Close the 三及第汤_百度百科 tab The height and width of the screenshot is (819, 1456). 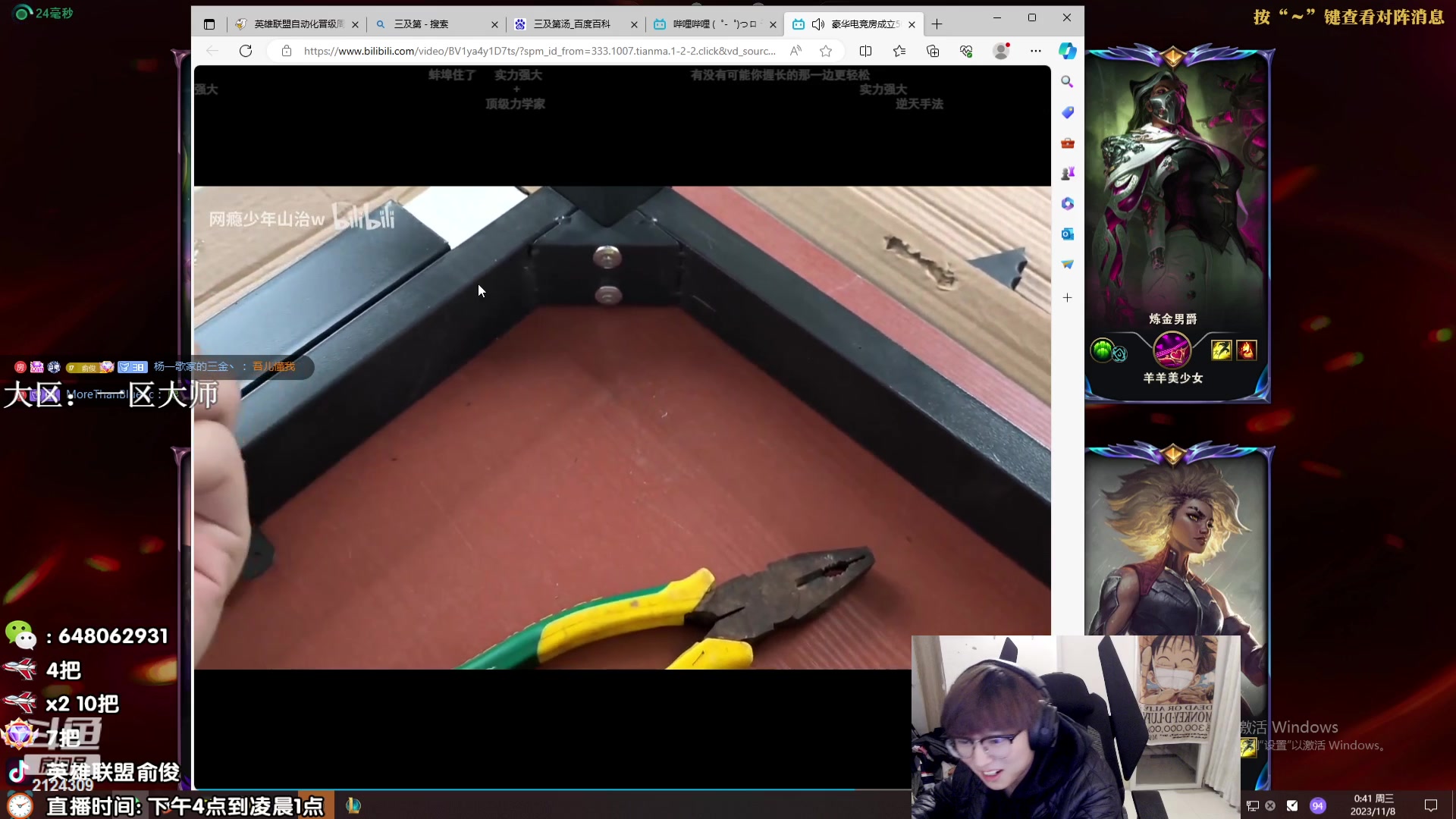[x=634, y=24]
